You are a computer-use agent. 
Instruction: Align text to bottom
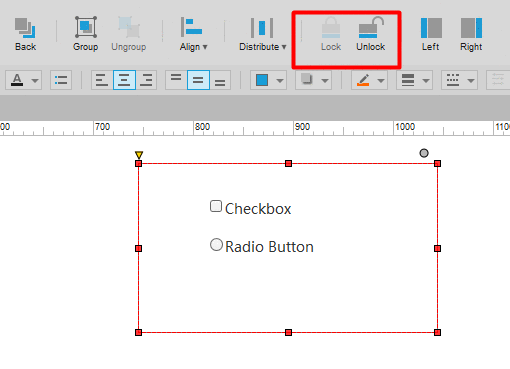click(220, 80)
